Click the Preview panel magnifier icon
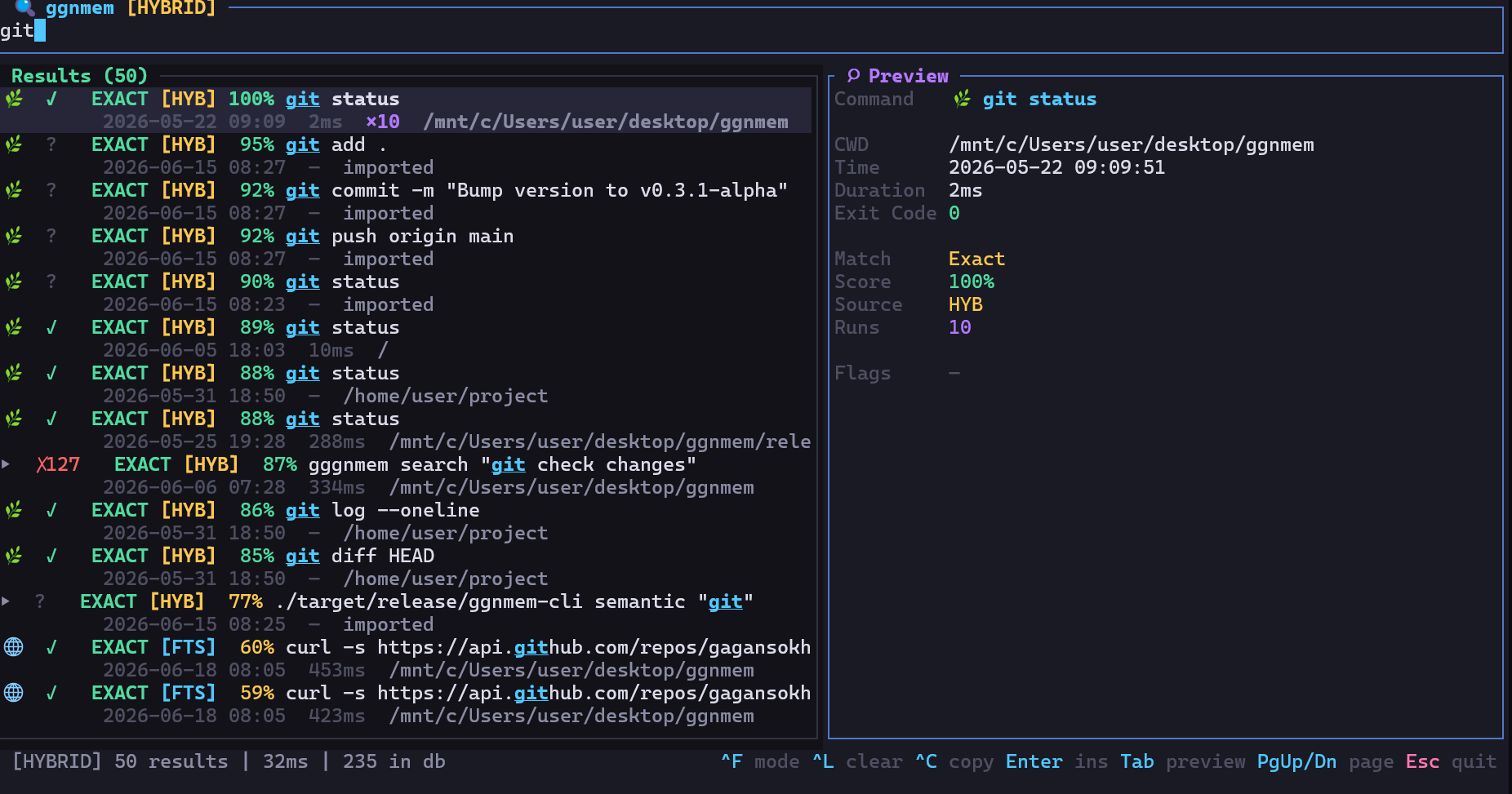Screen dimensions: 1512x794 pyautogui.click(x=853, y=76)
